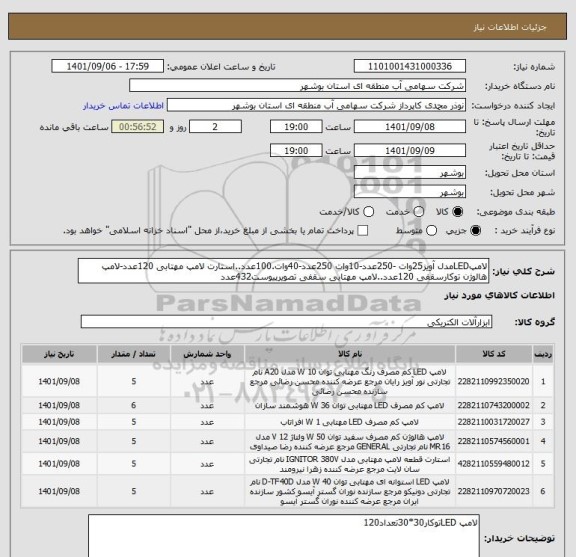
Task: Select the خدمت radio button
Action: [418, 212]
